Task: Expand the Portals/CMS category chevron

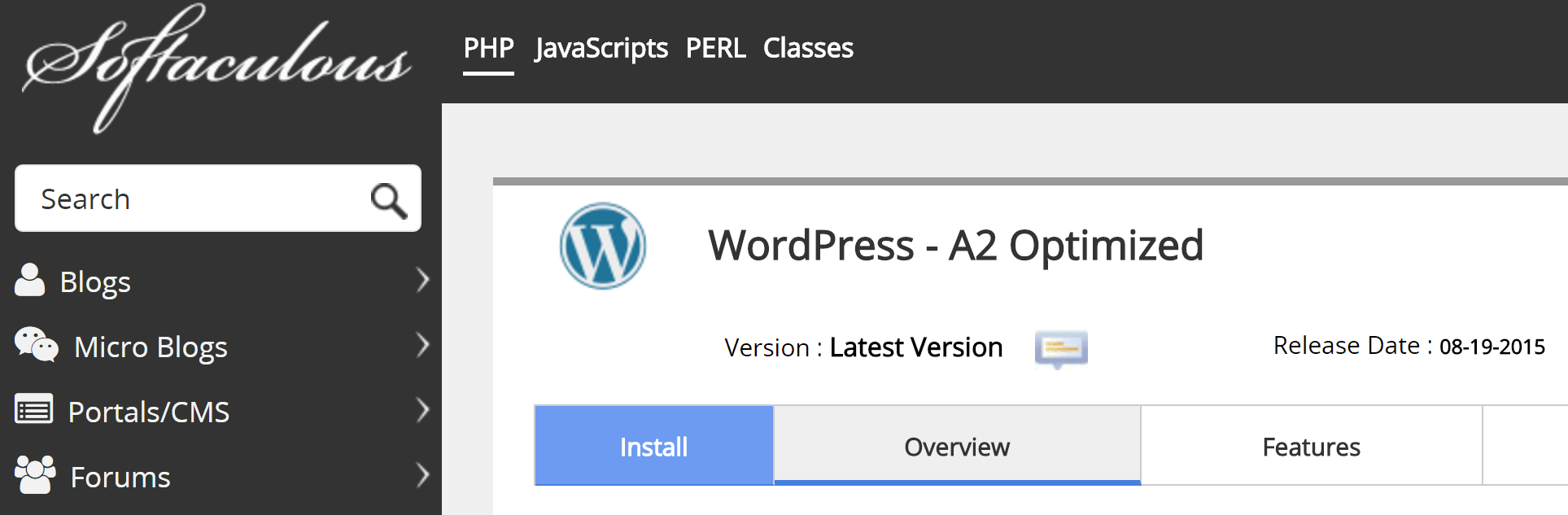Action: pyautogui.click(x=422, y=410)
